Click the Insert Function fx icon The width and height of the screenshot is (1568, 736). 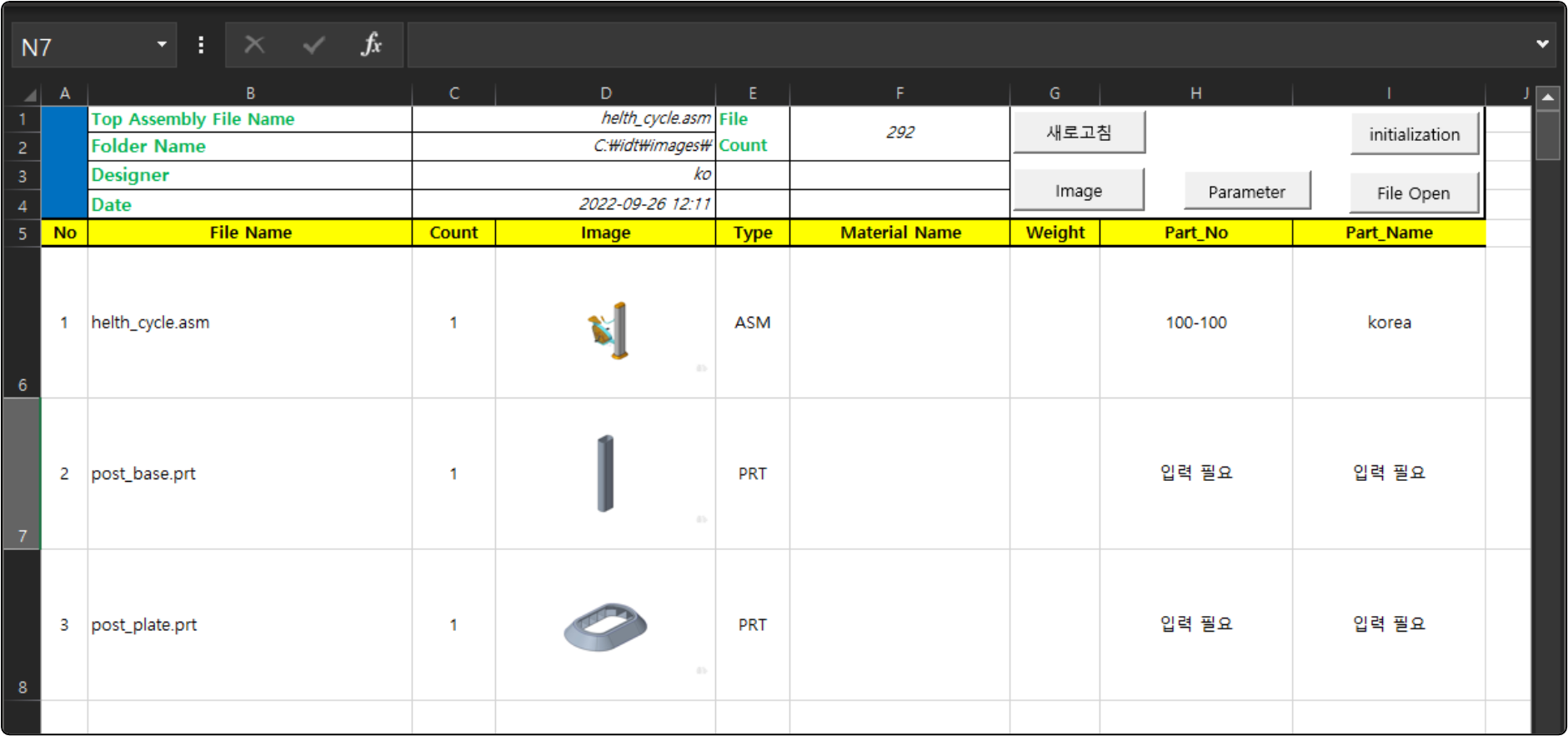371,45
